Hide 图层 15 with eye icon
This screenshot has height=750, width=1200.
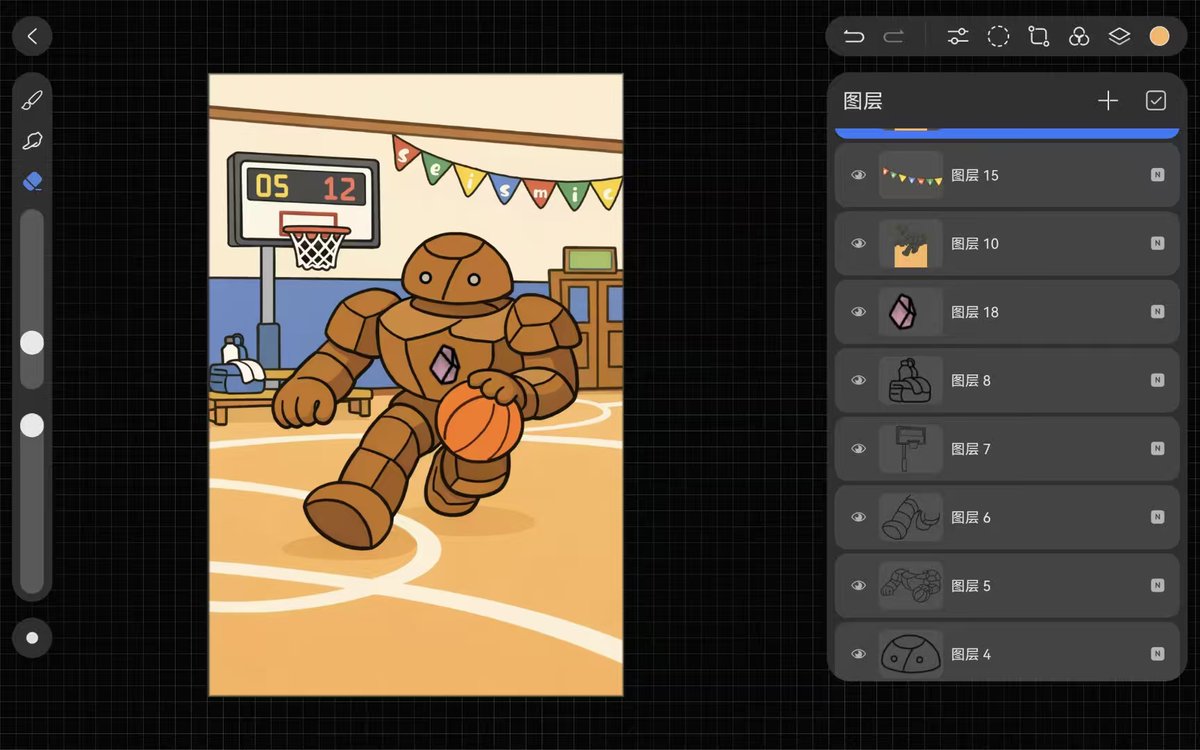[858, 175]
